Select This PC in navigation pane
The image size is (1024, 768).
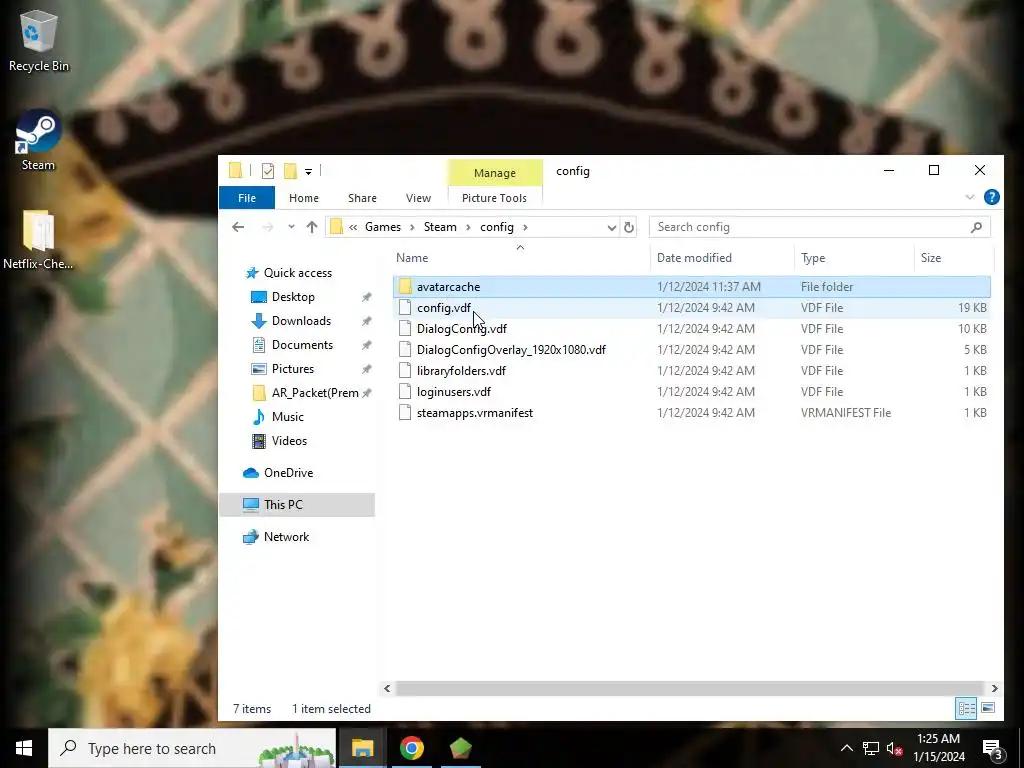(297, 505)
